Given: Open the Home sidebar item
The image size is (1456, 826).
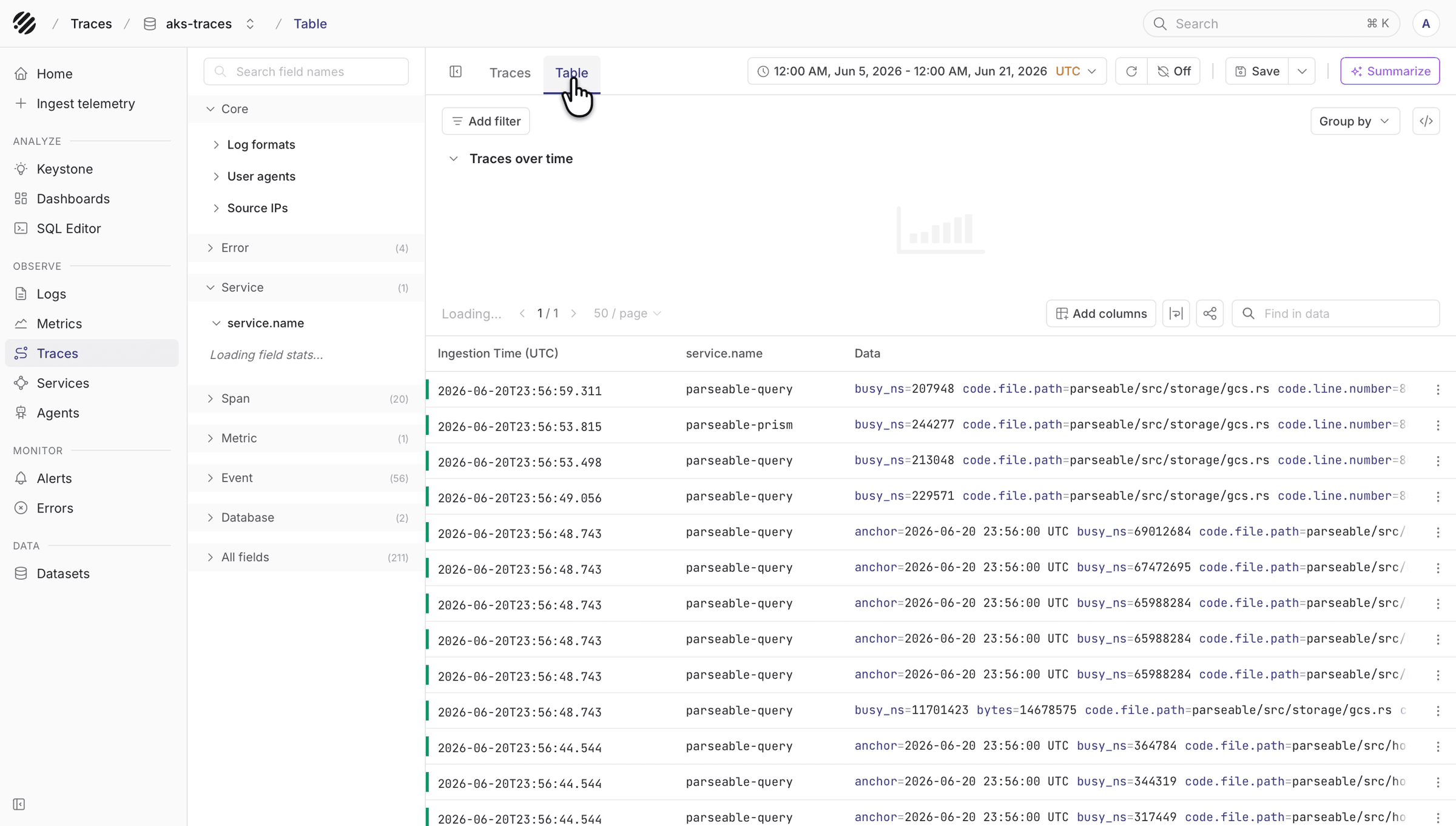Looking at the screenshot, I should (x=91, y=74).
